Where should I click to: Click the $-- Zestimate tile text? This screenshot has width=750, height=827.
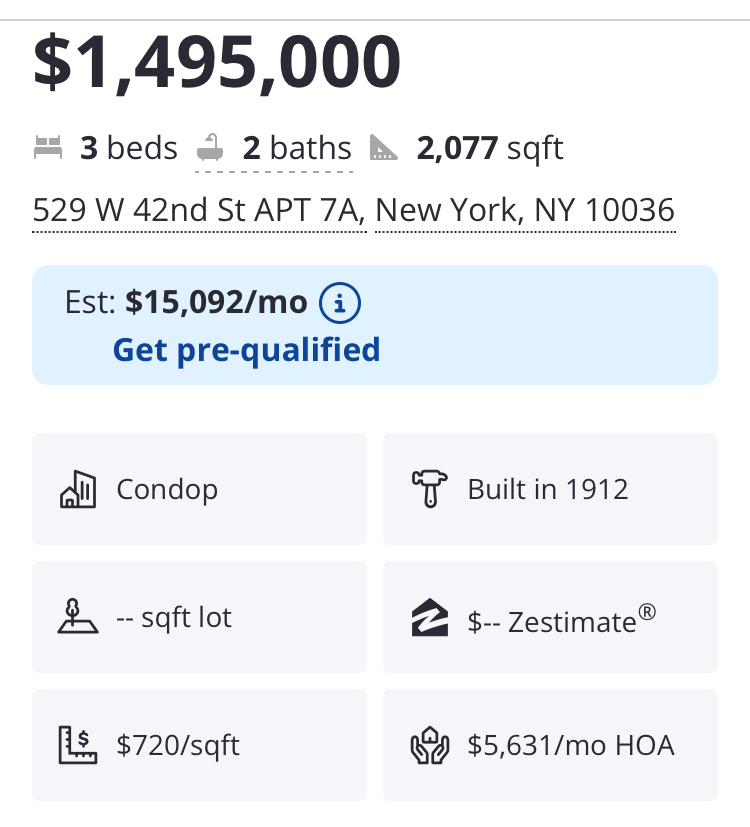tap(561, 620)
